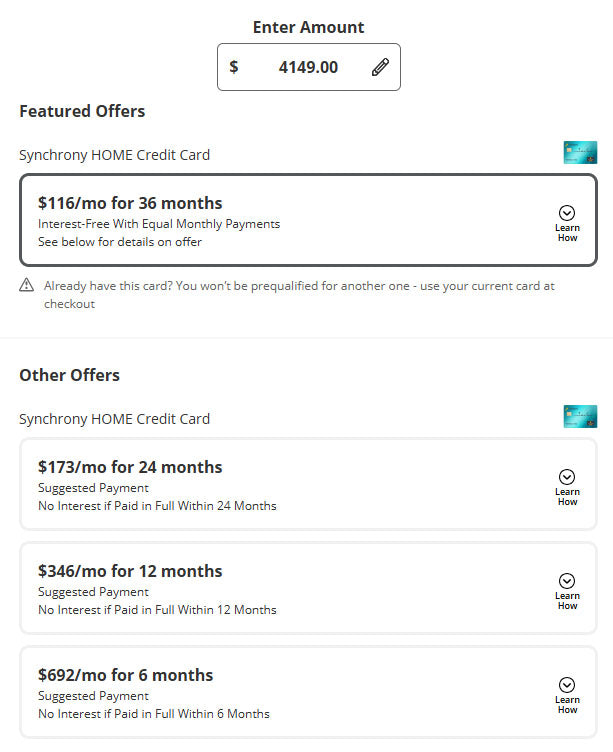Screen dimensions: 613x752
Task: Select the $692/mo for 6 months offer
Action: (125, 675)
